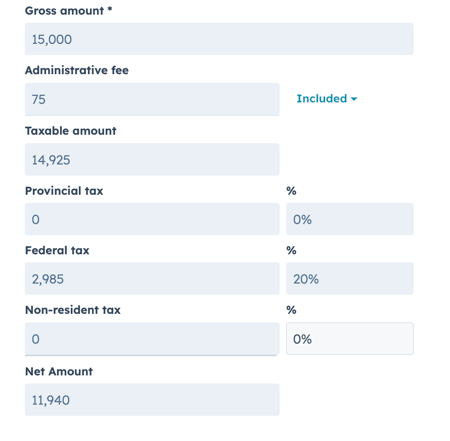Click the Provincial tax percent field
Viewport: 450px width, 441px height.
(350, 219)
